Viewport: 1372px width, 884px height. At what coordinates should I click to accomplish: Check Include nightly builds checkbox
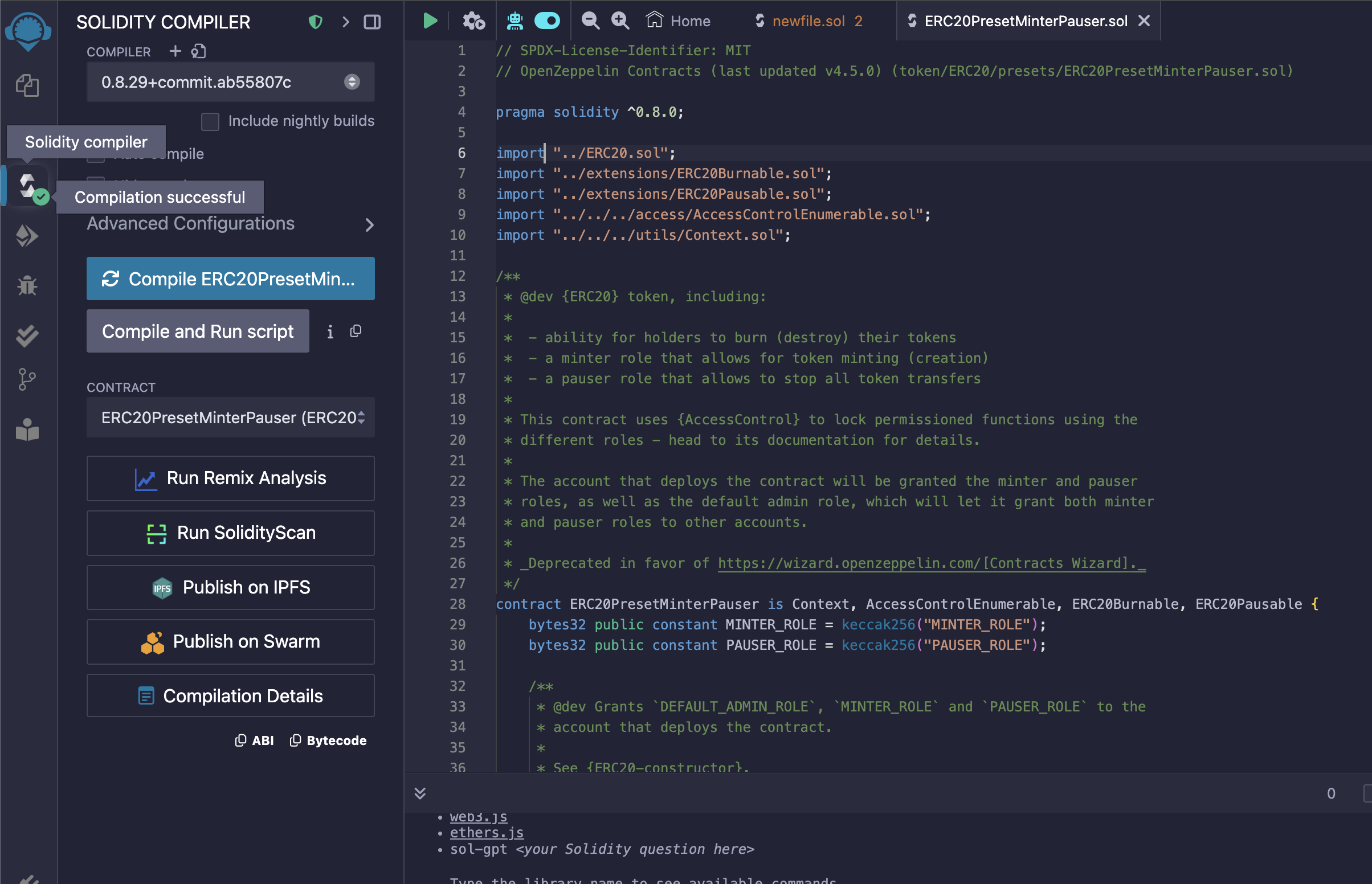click(x=210, y=121)
